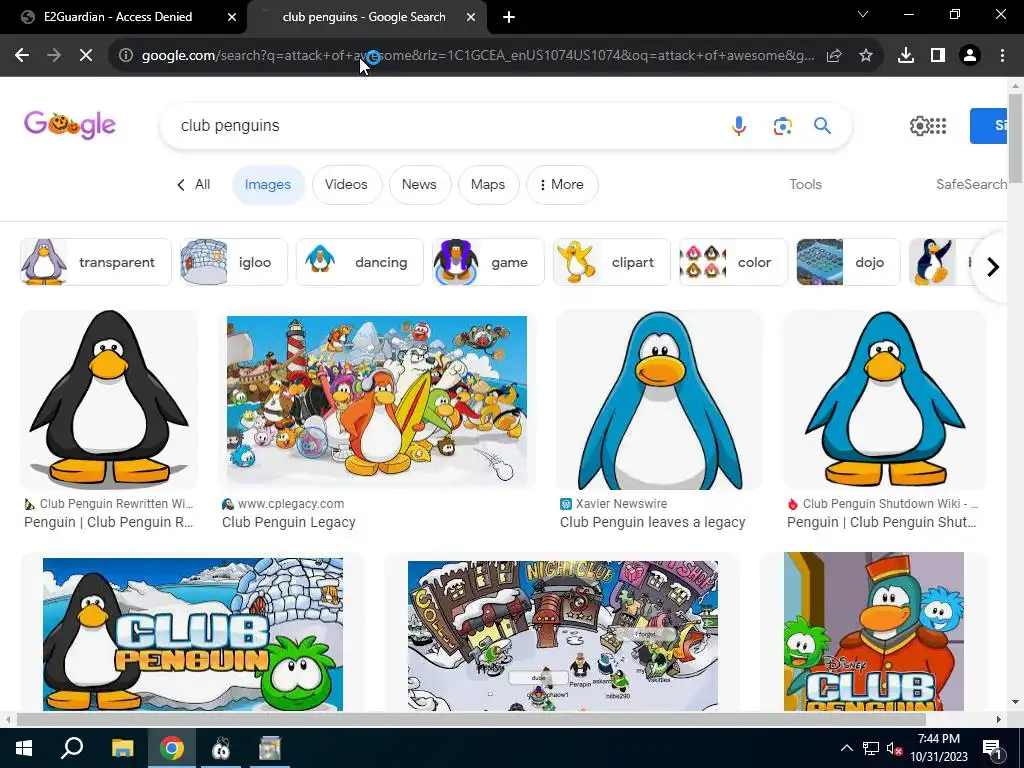Open the Club Penguin logo igloo image
Viewport: 1024px width, 768px height.
(x=193, y=632)
